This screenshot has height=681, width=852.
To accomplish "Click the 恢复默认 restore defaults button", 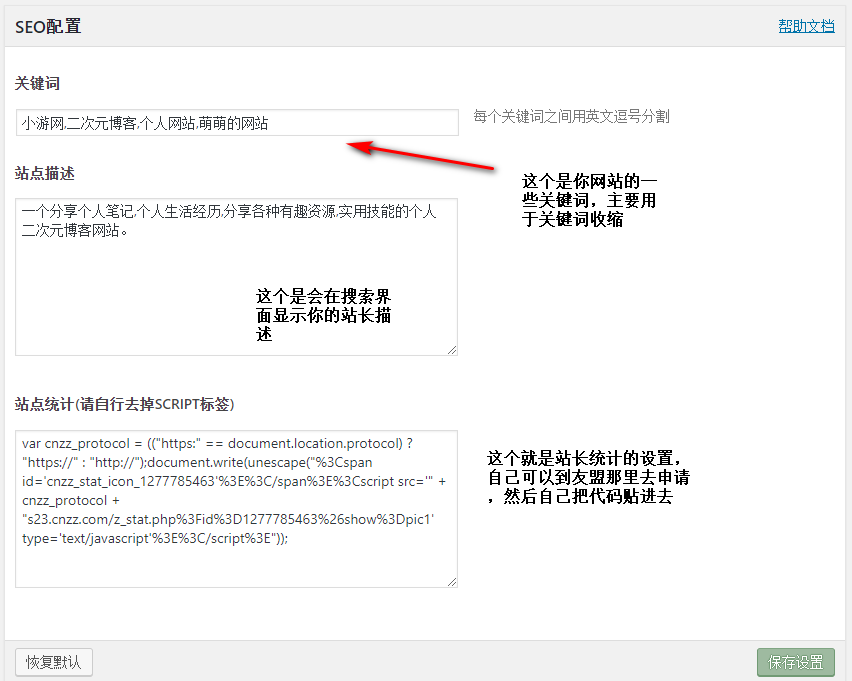I will point(54,663).
